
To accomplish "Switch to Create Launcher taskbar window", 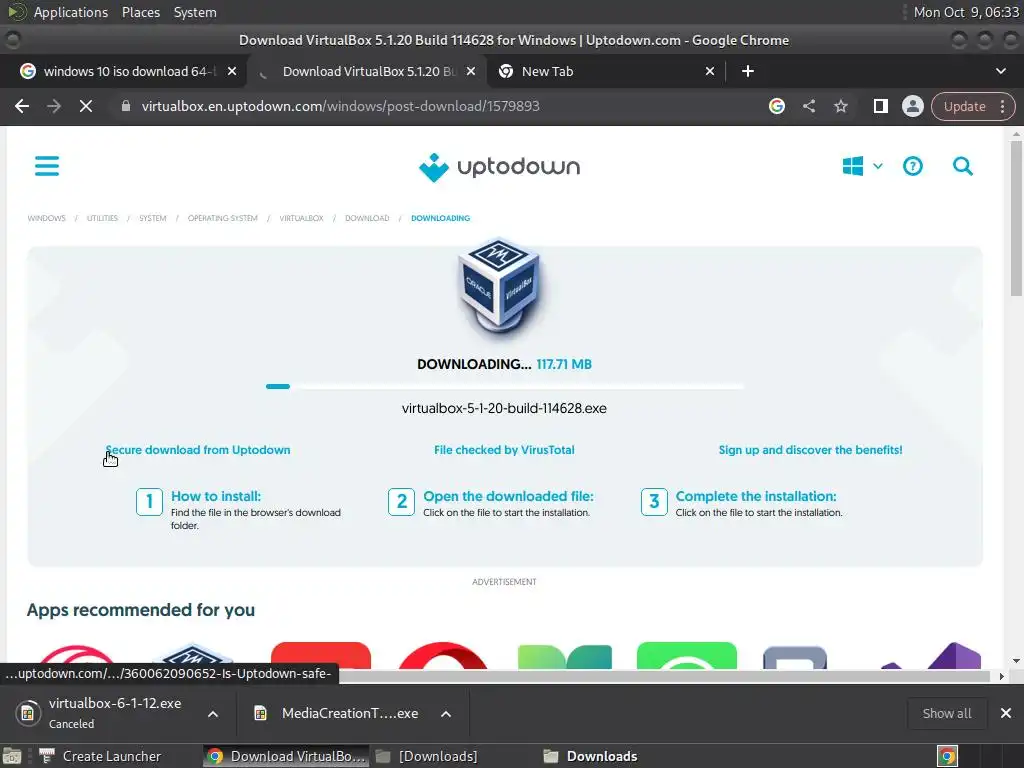I will click(x=101, y=756).
